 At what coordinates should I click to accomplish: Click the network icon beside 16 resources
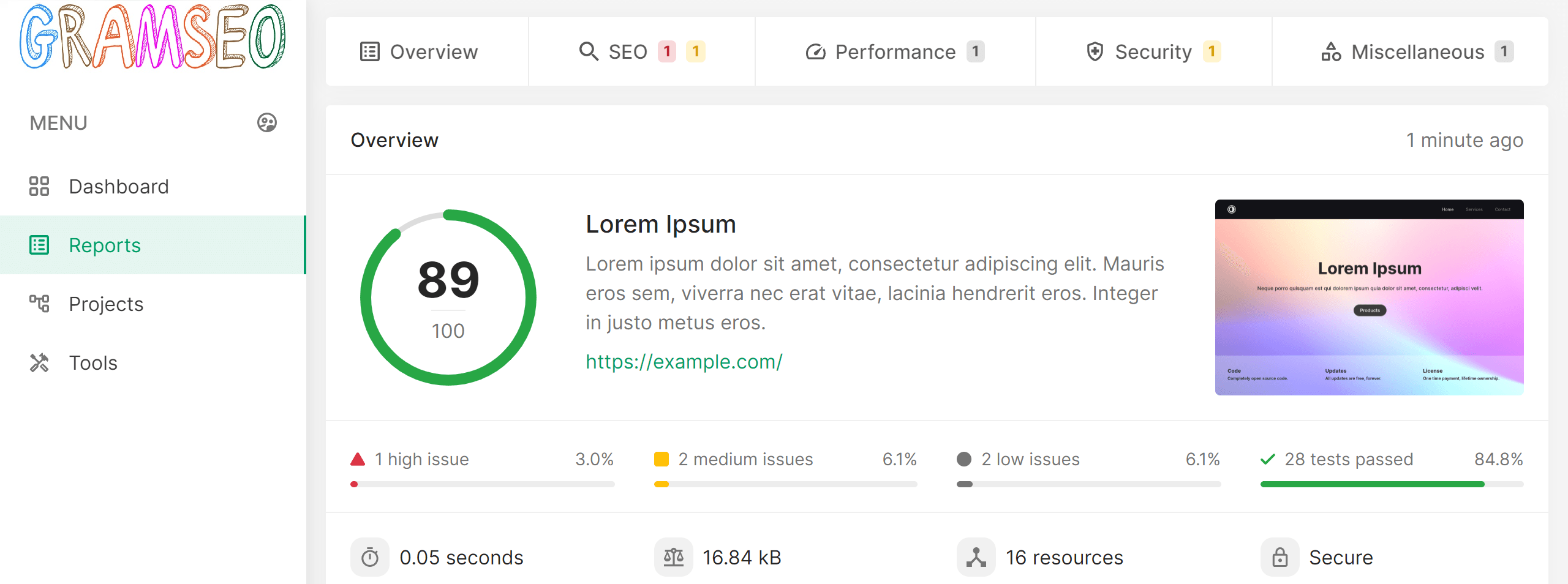click(x=976, y=557)
